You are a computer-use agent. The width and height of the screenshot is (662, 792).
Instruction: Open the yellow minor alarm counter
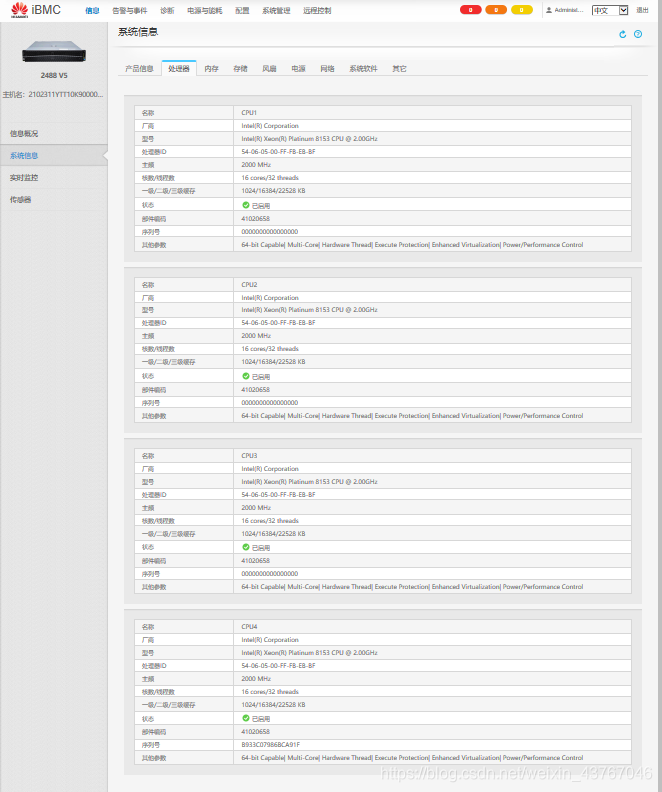click(522, 10)
